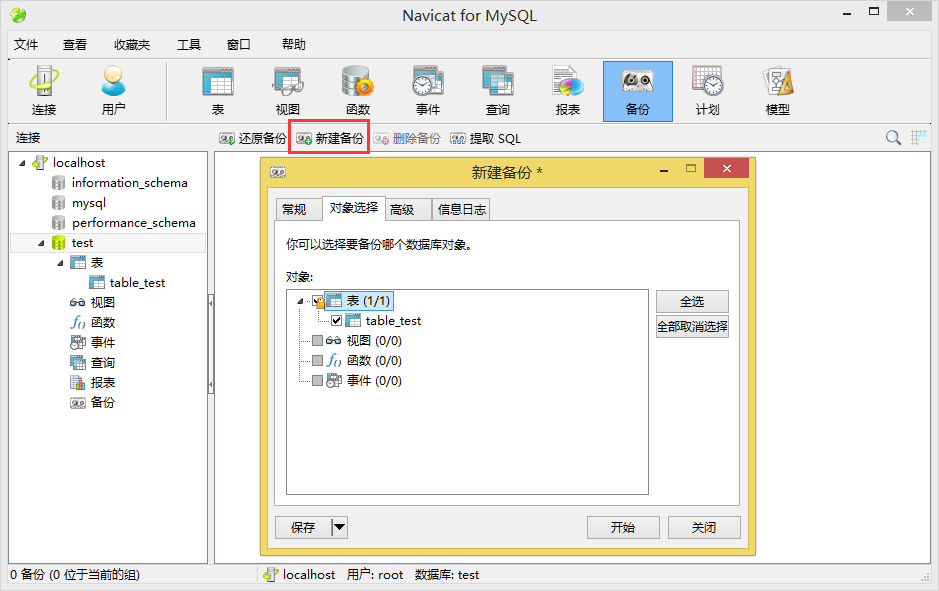The image size is (939, 591).
Task: Open the 窗口 menu
Action: click(x=238, y=44)
